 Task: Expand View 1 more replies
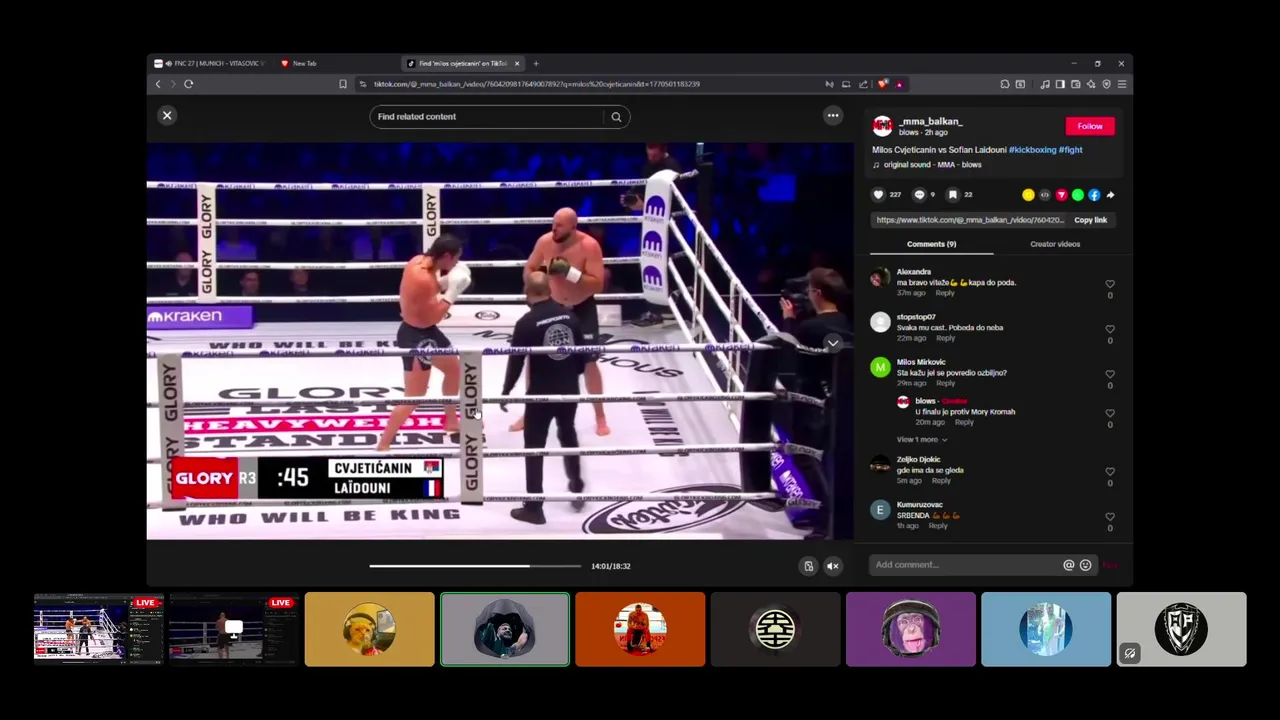(921, 440)
